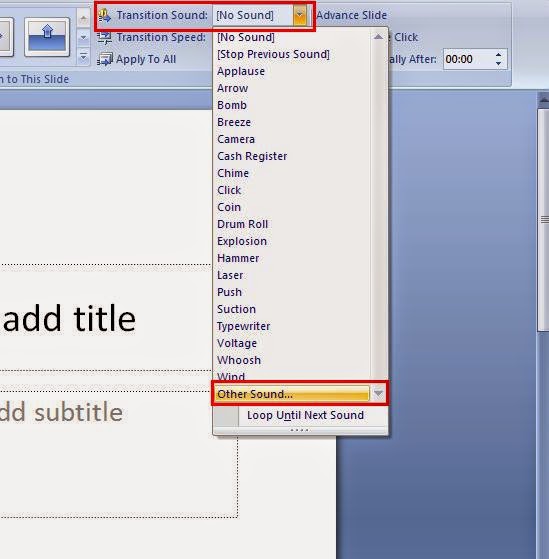The height and width of the screenshot is (559, 549).
Task: Select the Applause sound
Action: [241, 71]
